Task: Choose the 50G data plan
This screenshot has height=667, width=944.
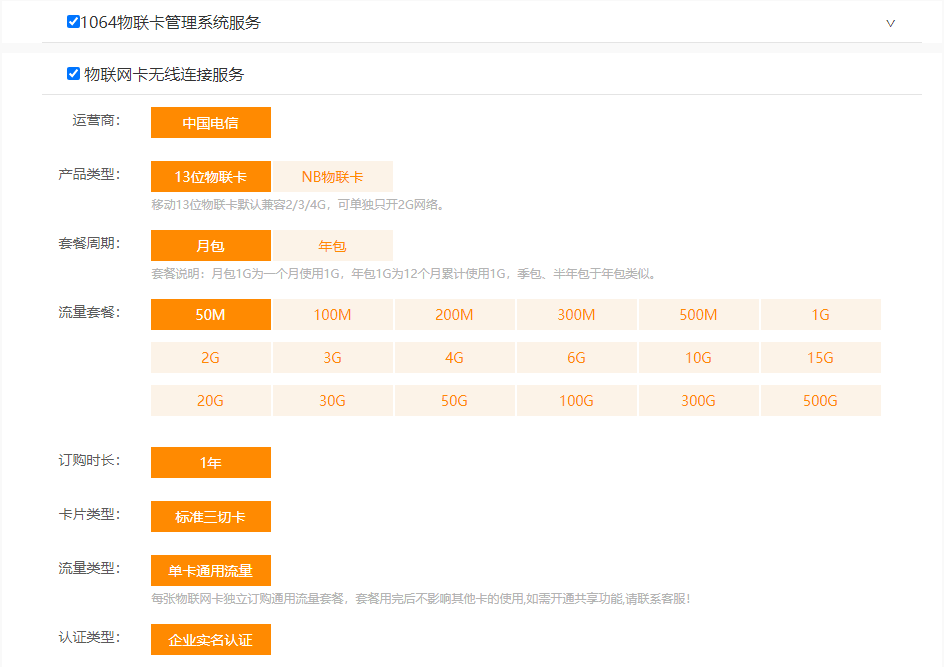Action: (x=455, y=400)
